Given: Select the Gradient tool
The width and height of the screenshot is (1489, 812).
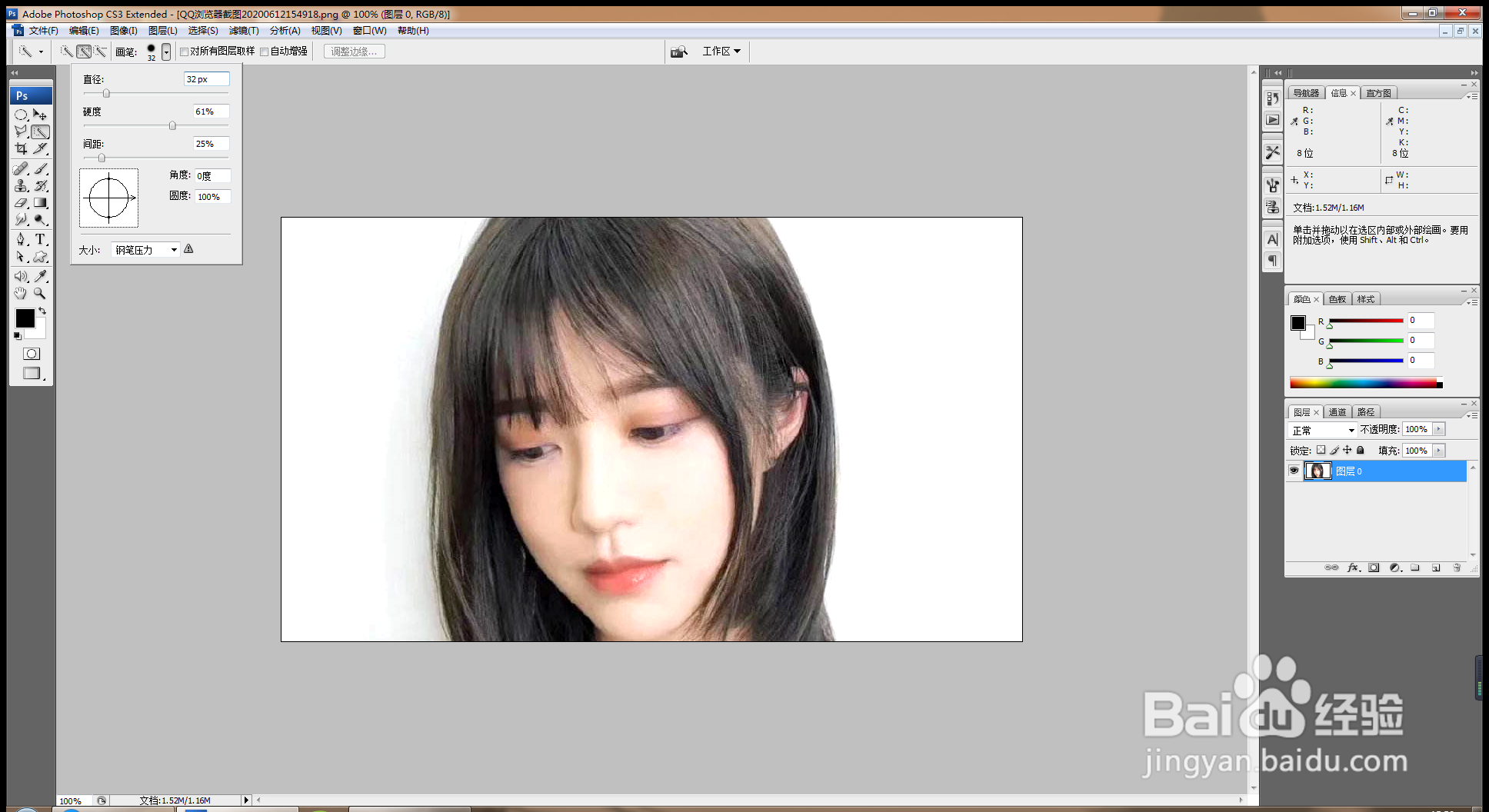Looking at the screenshot, I should tap(40, 202).
